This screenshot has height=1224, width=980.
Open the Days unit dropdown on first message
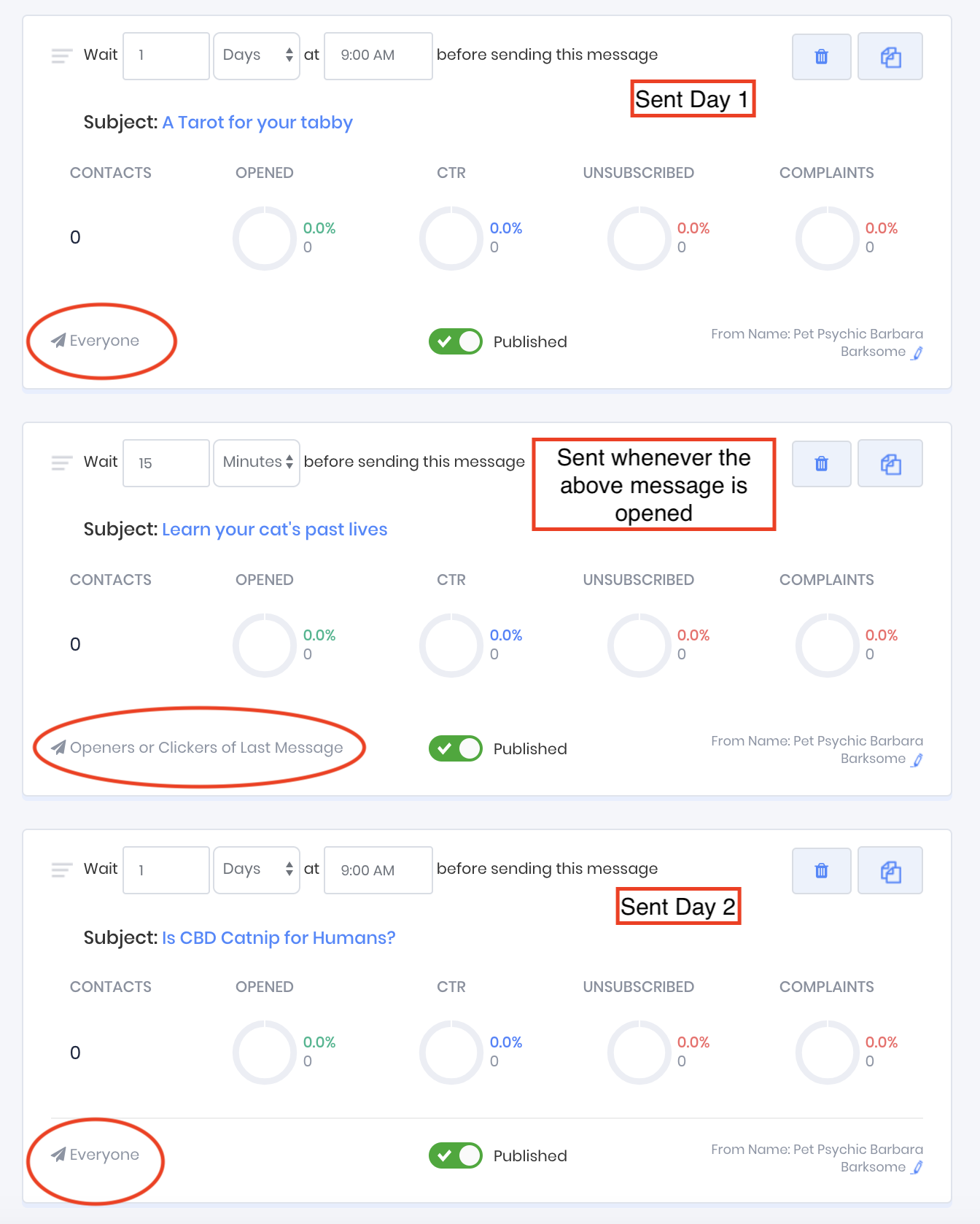coord(257,55)
